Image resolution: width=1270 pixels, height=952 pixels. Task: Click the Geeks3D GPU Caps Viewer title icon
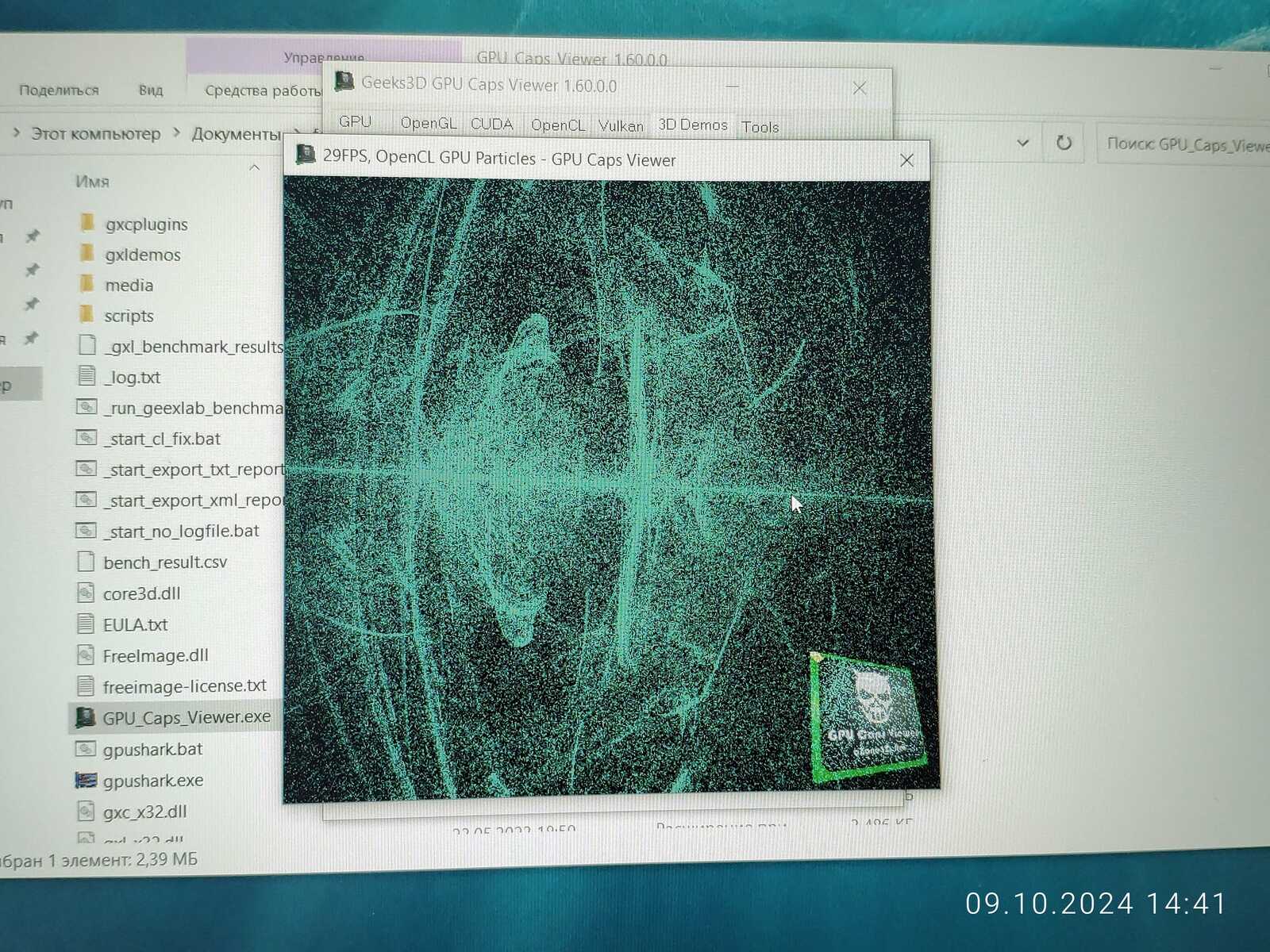[x=344, y=81]
